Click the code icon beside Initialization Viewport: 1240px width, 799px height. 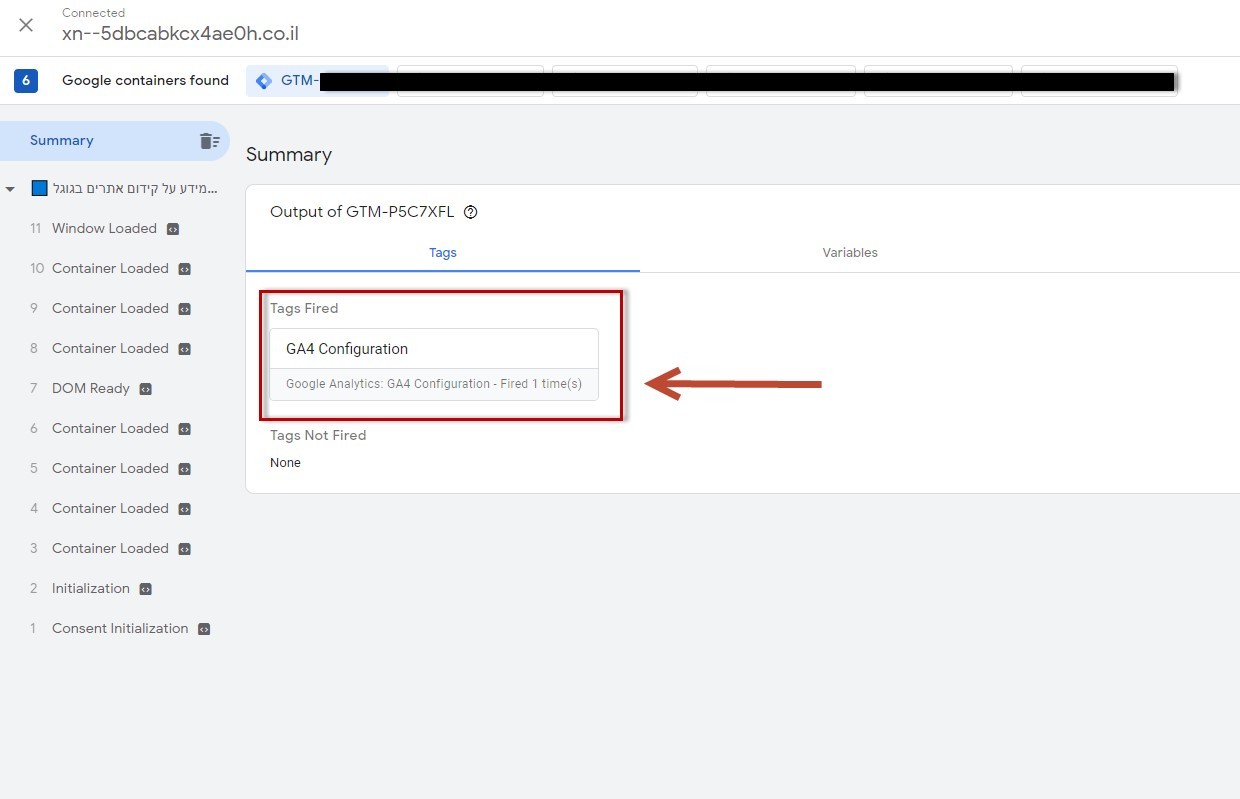point(146,589)
